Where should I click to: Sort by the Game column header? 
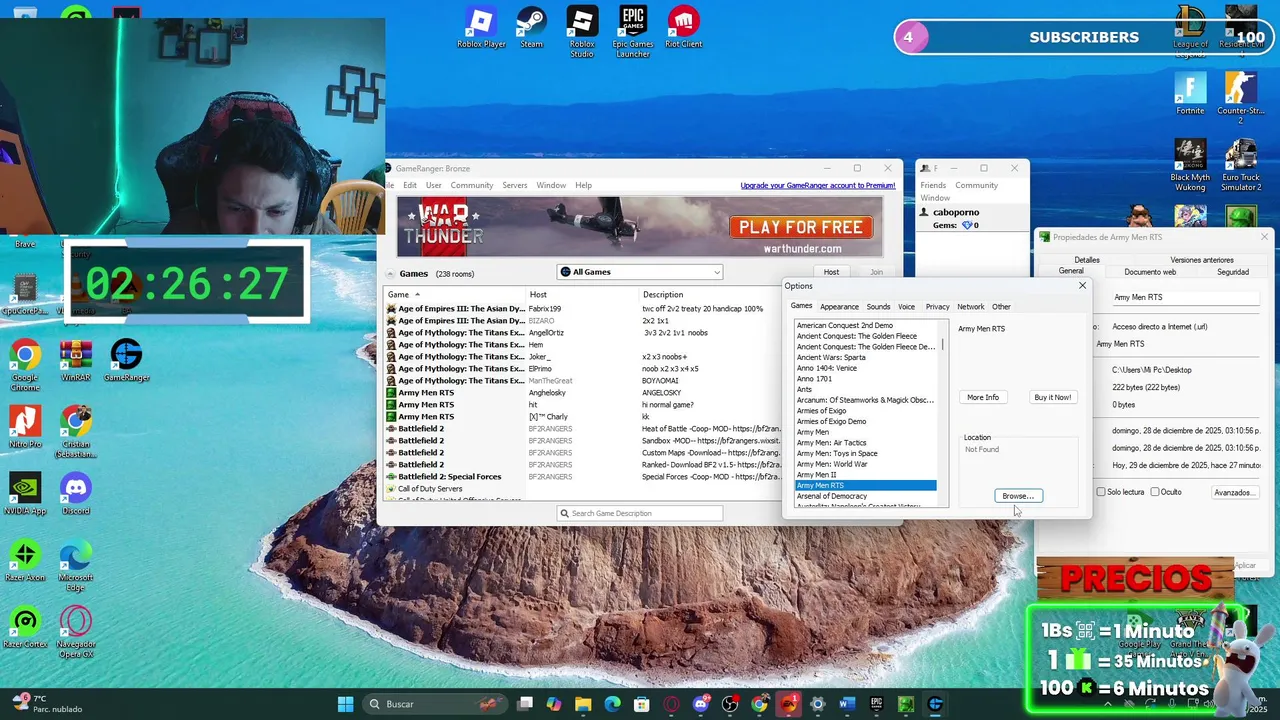[455, 295]
